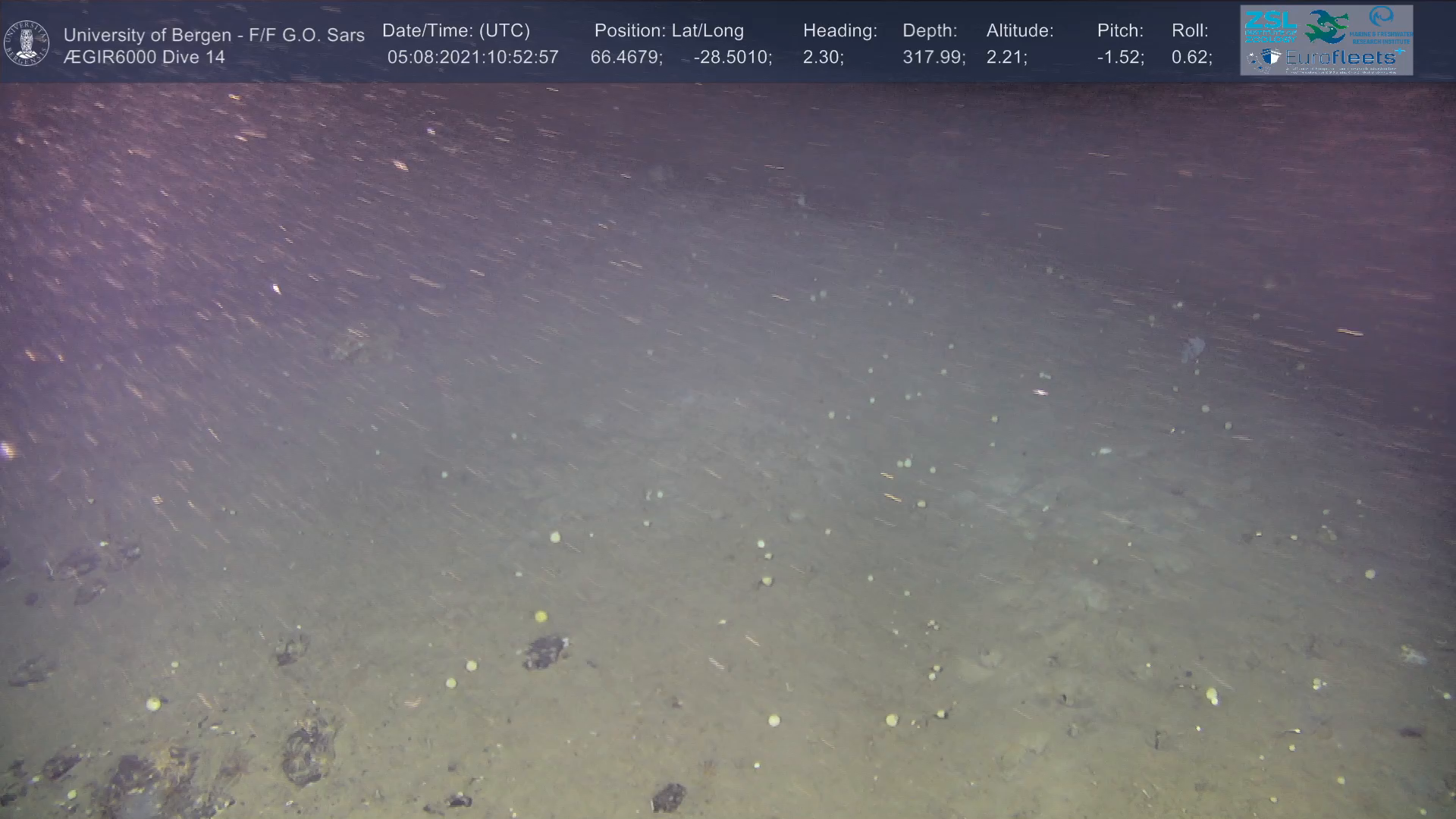The width and height of the screenshot is (1456, 819).
Task: Click the longitude value -28.5010
Action: pos(732,57)
